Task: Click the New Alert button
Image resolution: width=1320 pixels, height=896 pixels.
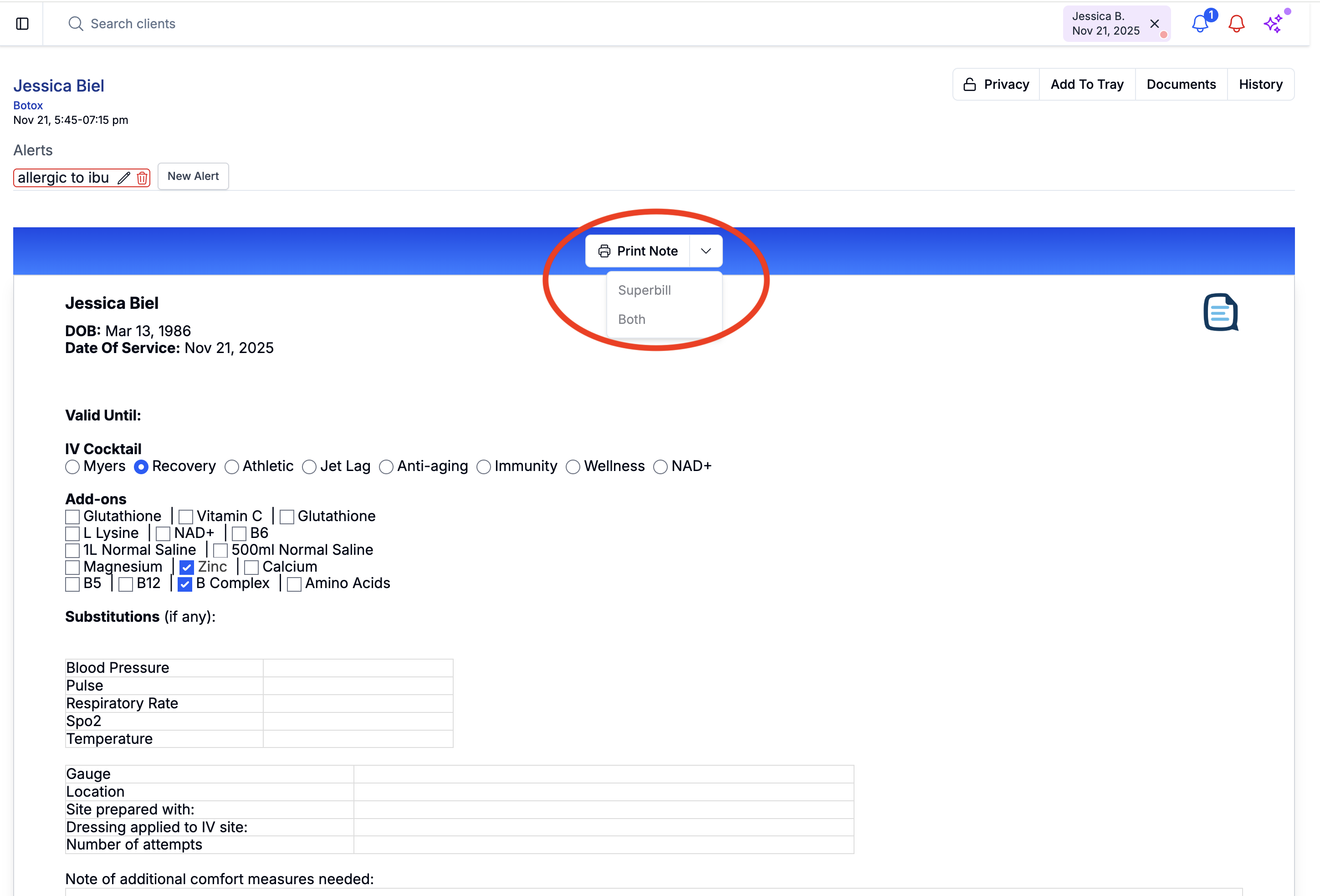Action: tap(193, 176)
